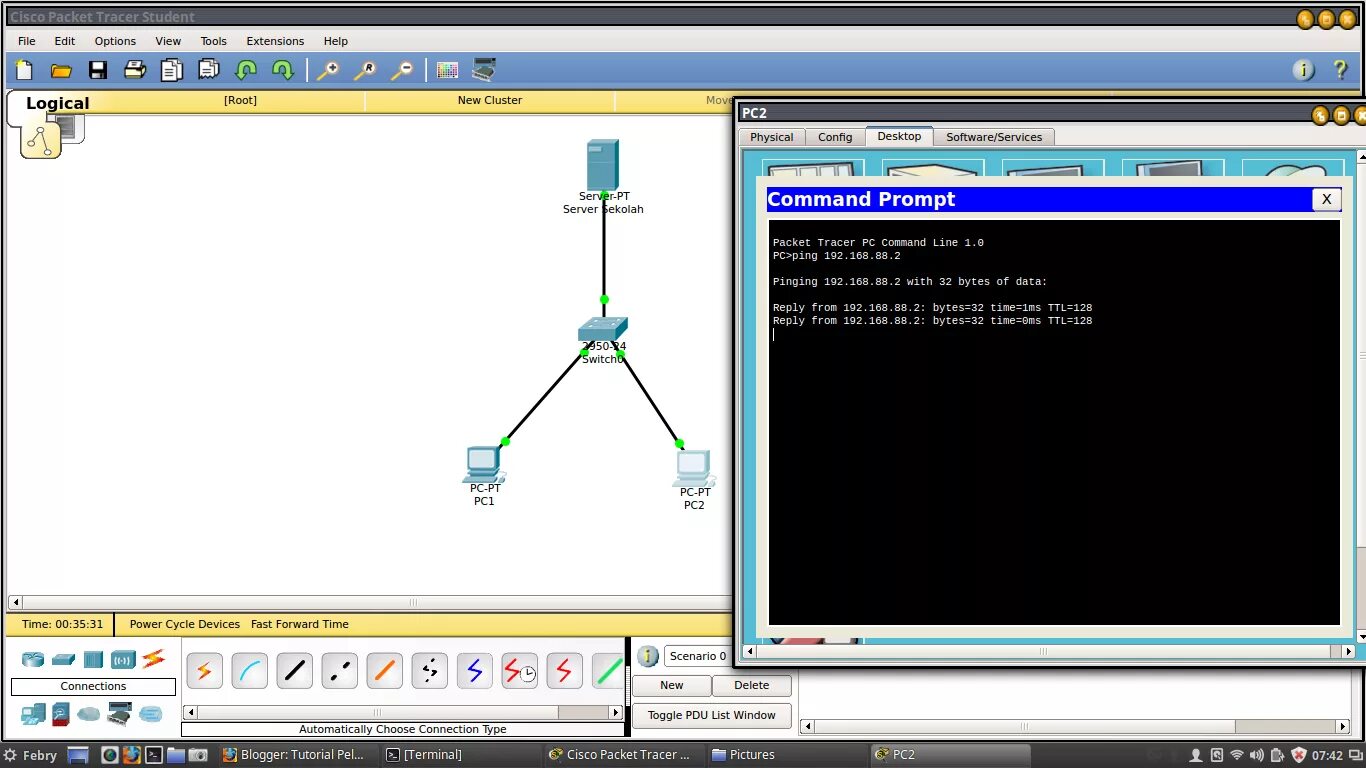
Task: Save the network with the floppy icon
Action: point(98,70)
